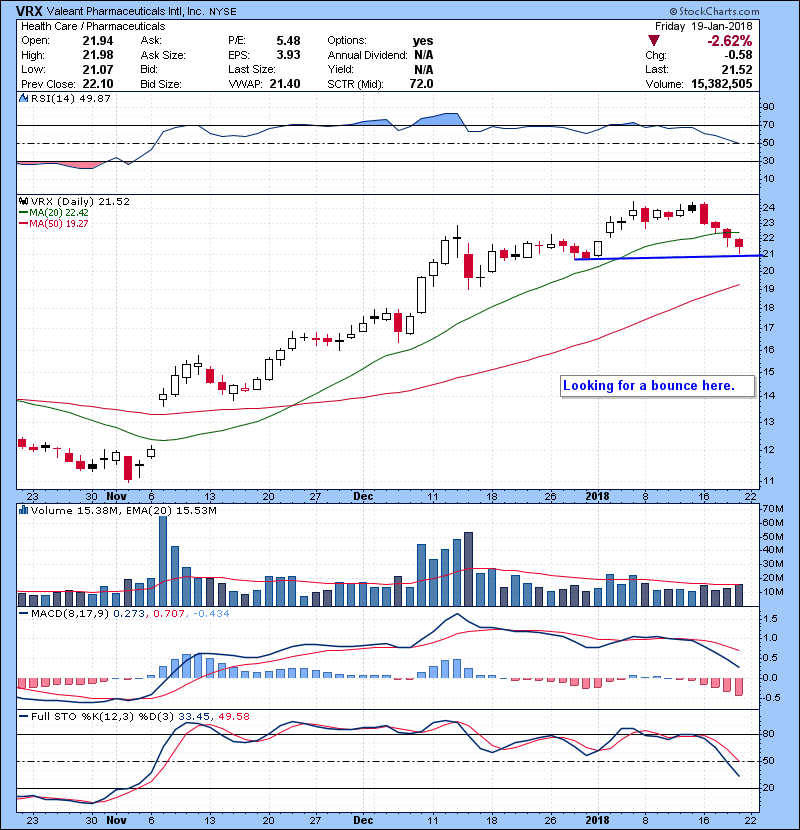The height and width of the screenshot is (830, 800).
Task: Click the MACD(8,17,9) legend label
Action: pyautogui.click(x=69, y=614)
